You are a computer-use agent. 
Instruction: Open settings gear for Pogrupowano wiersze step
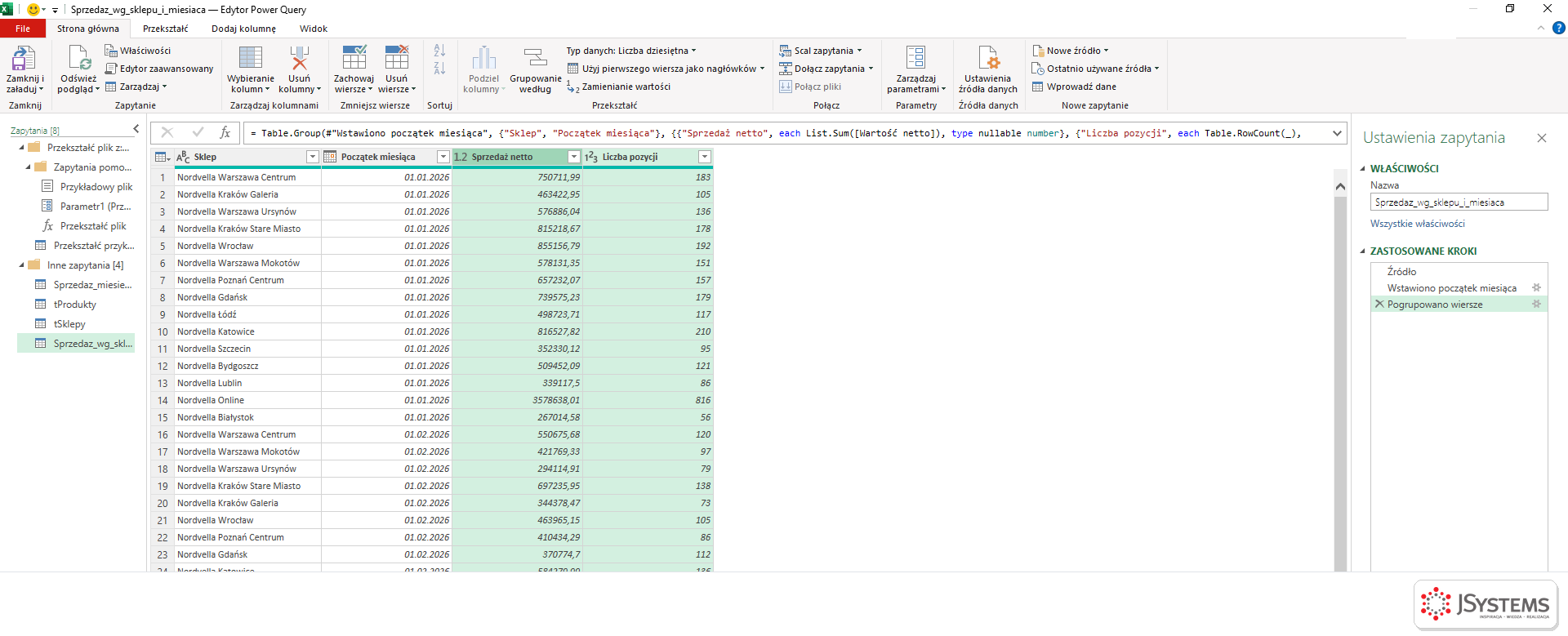[1536, 305]
